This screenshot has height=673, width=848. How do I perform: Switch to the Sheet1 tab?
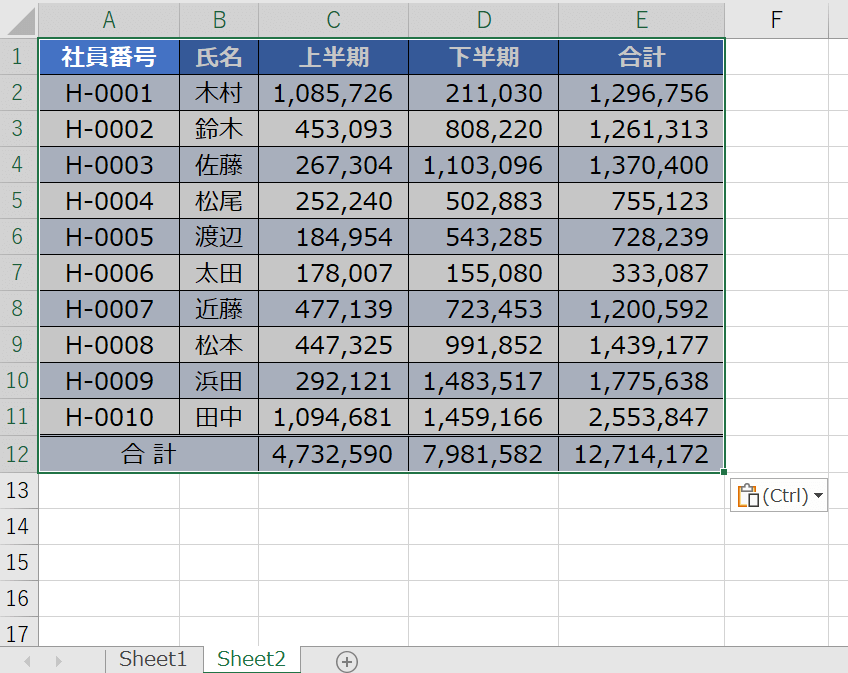[x=153, y=659]
